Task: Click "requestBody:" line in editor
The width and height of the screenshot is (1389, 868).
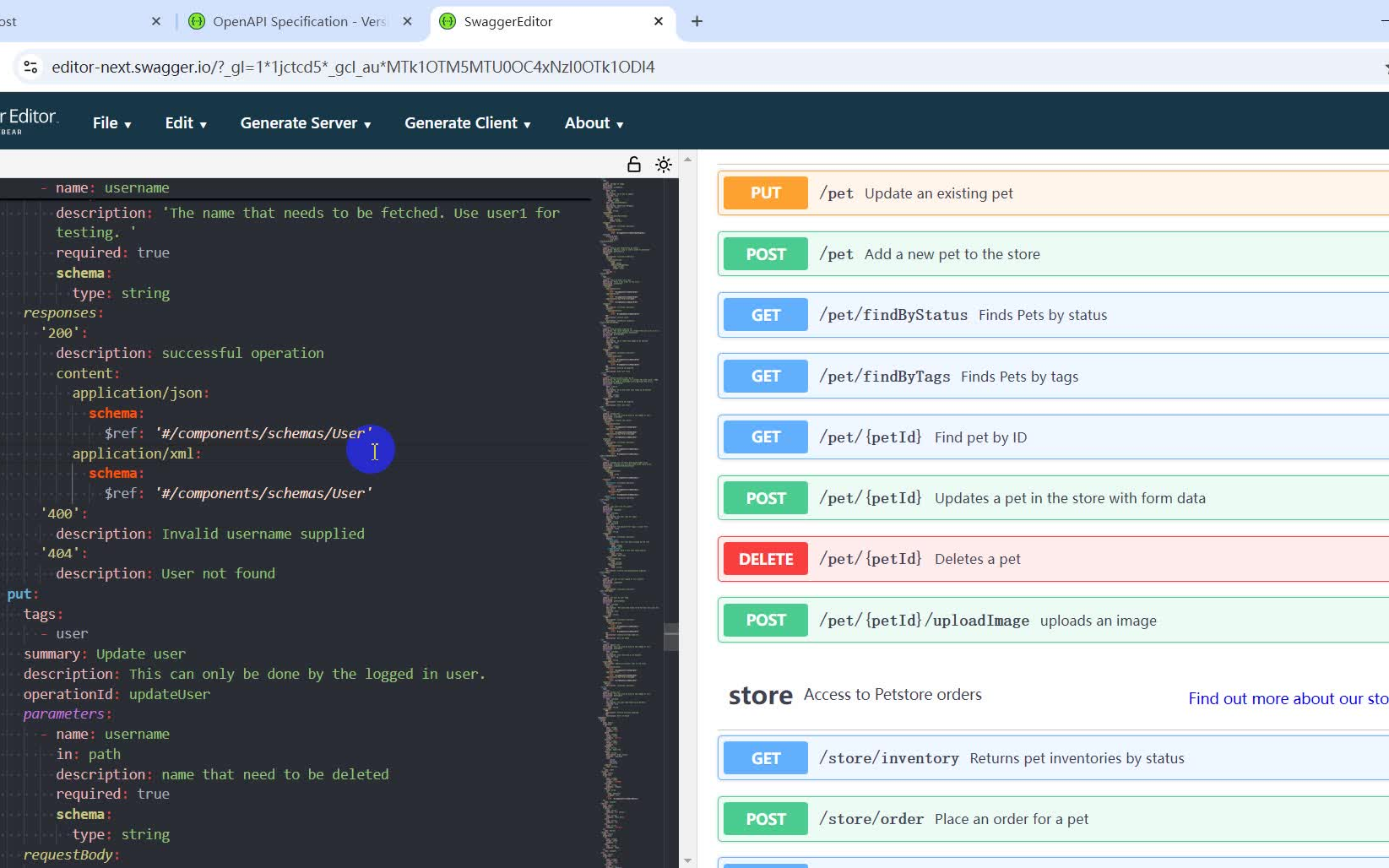Action: [71, 854]
